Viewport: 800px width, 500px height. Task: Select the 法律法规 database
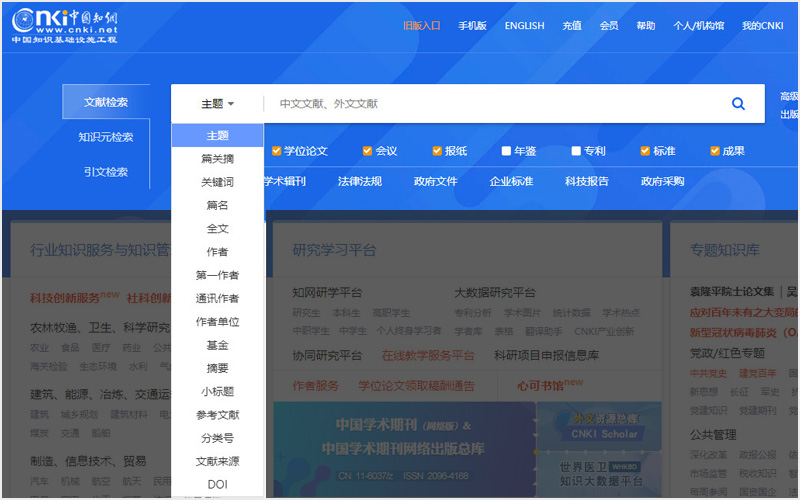pos(360,181)
